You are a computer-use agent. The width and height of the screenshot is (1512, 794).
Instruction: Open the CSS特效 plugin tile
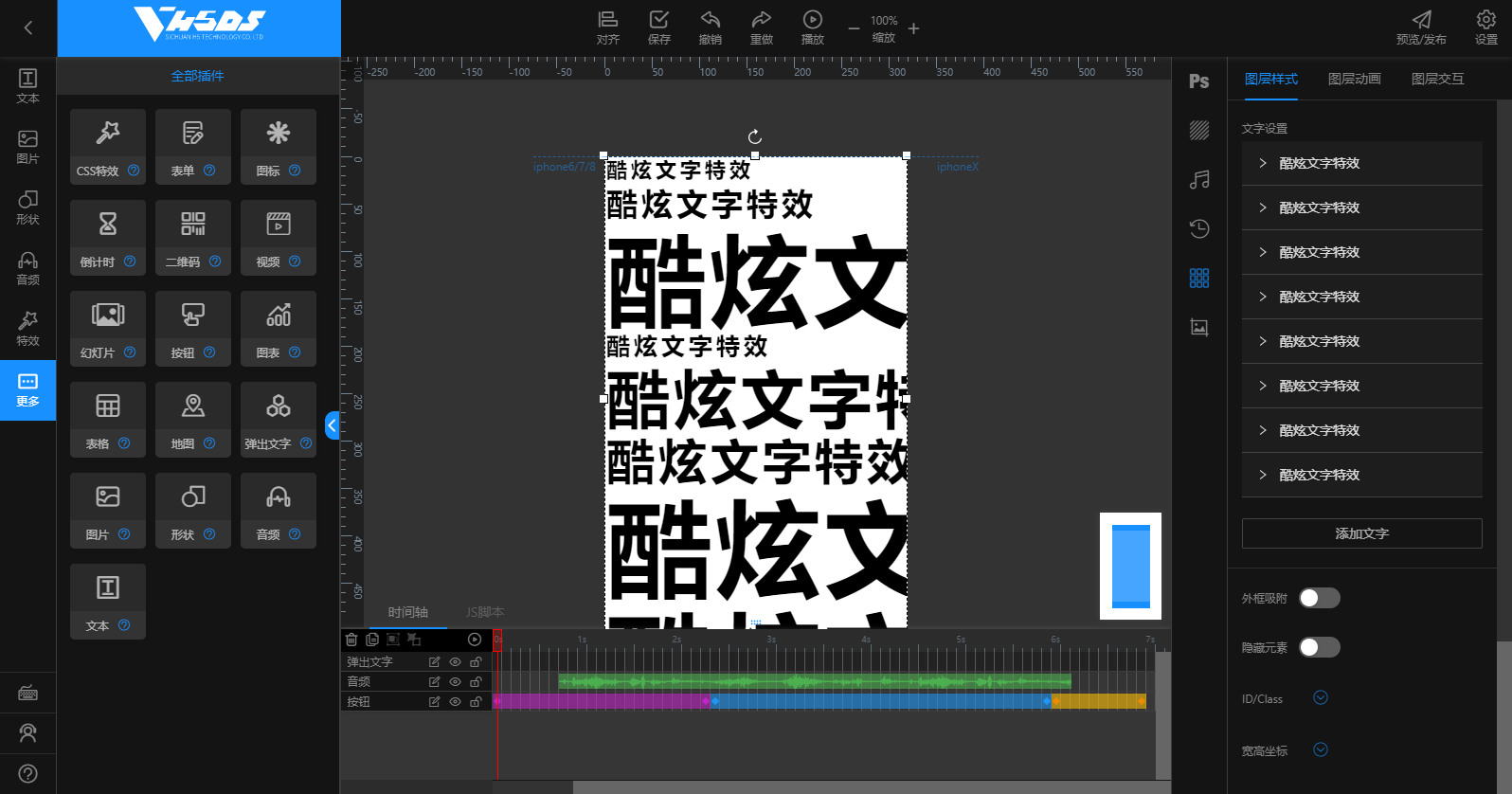click(x=108, y=146)
